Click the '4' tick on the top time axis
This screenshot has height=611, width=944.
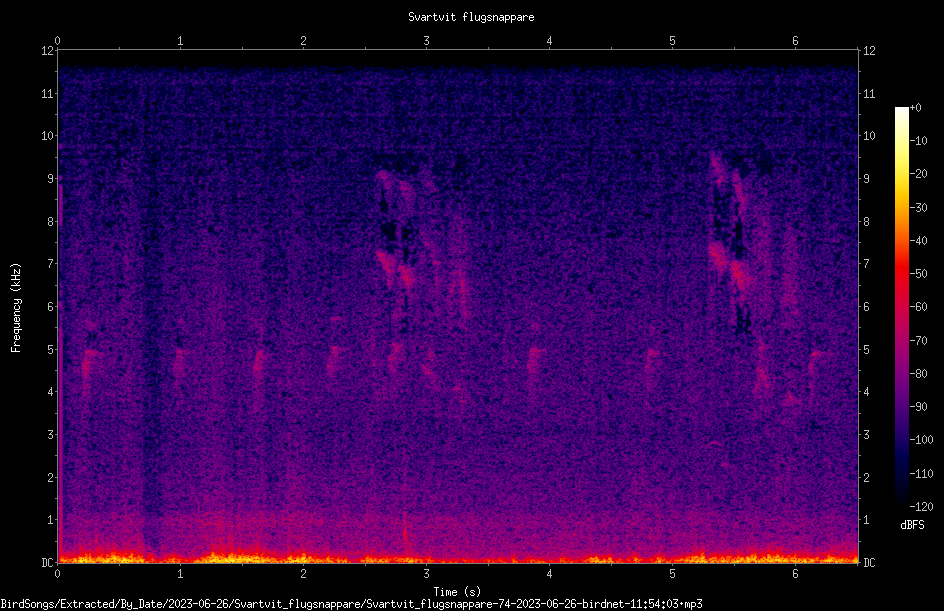pyautogui.click(x=549, y=41)
